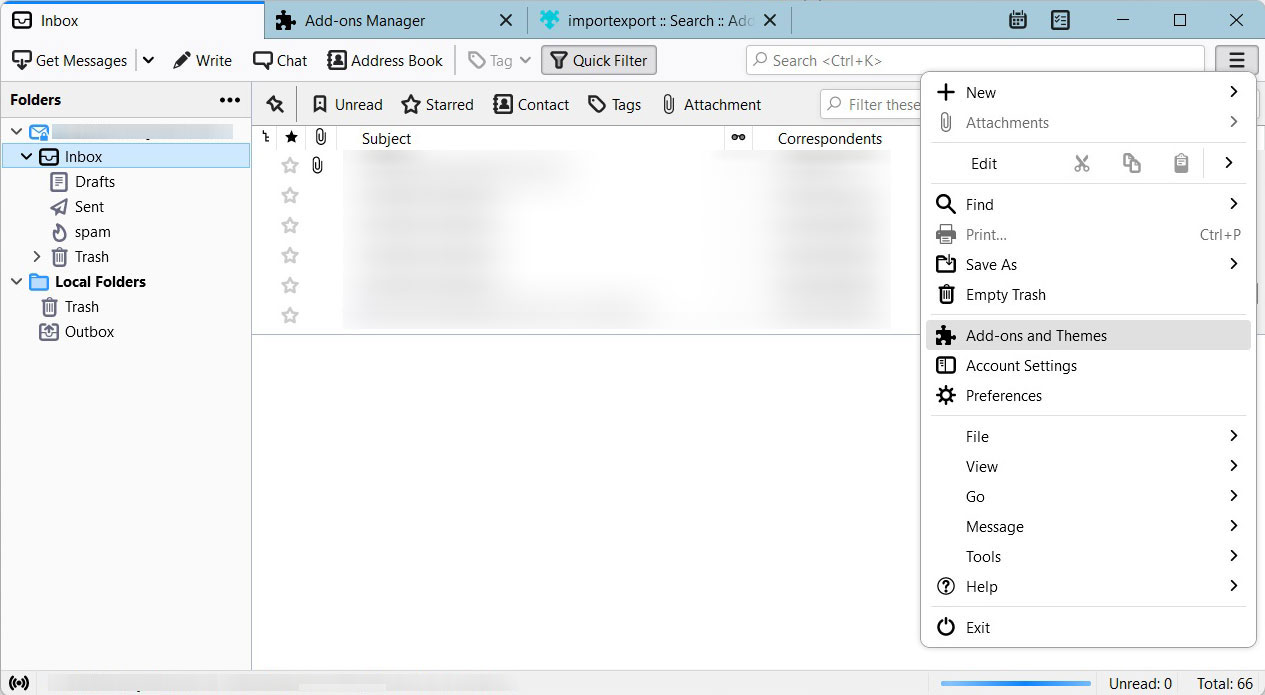Sort by read status glasses column
This screenshot has height=695, width=1265.
point(739,138)
